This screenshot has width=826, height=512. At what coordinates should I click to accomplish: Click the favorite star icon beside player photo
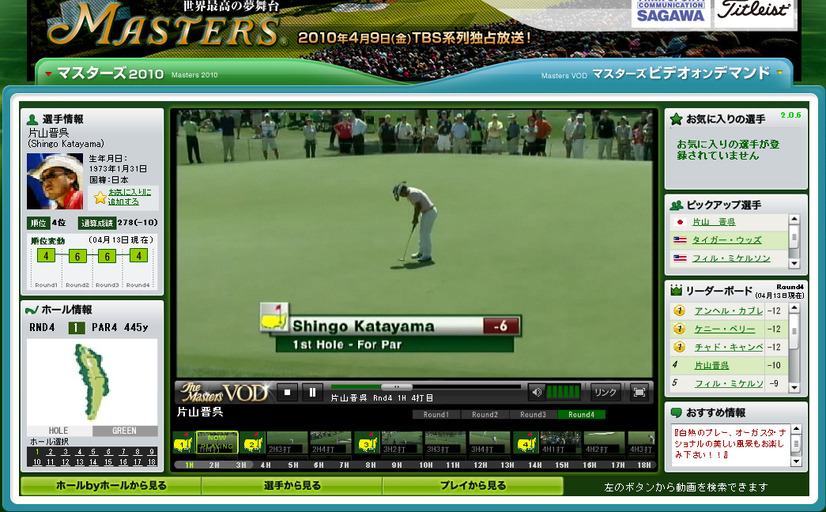point(100,198)
